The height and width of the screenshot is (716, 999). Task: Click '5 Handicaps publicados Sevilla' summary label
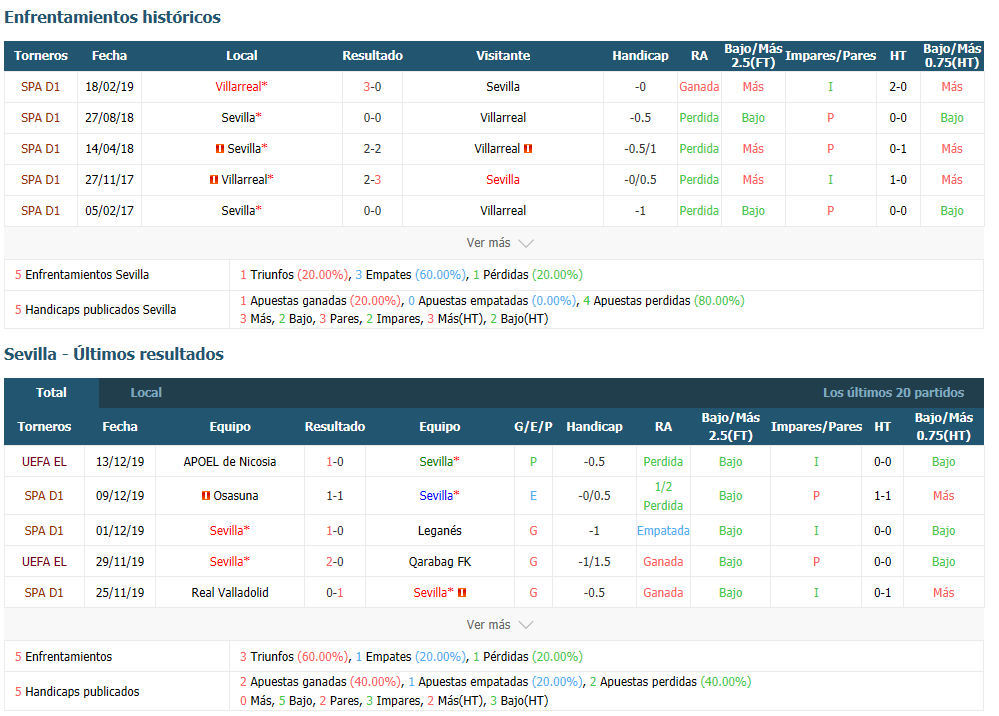tap(96, 310)
